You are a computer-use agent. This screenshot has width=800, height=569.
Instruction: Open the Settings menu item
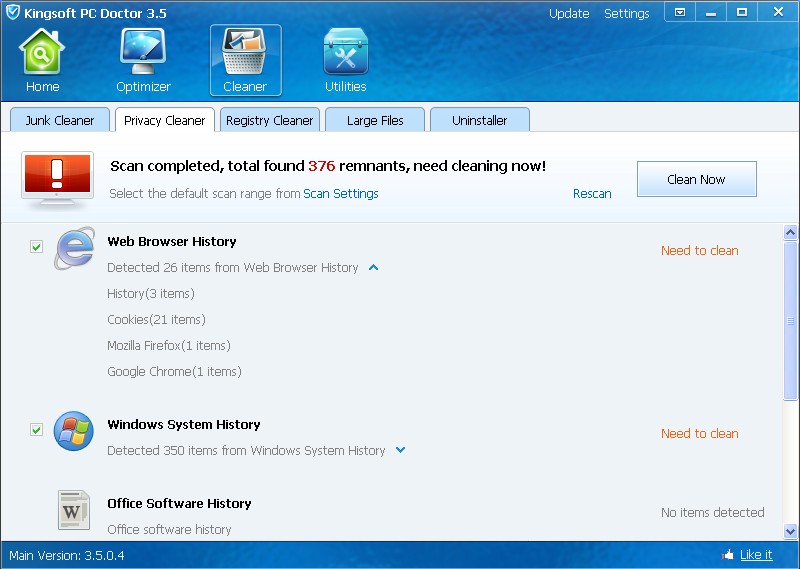tap(627, 13)
